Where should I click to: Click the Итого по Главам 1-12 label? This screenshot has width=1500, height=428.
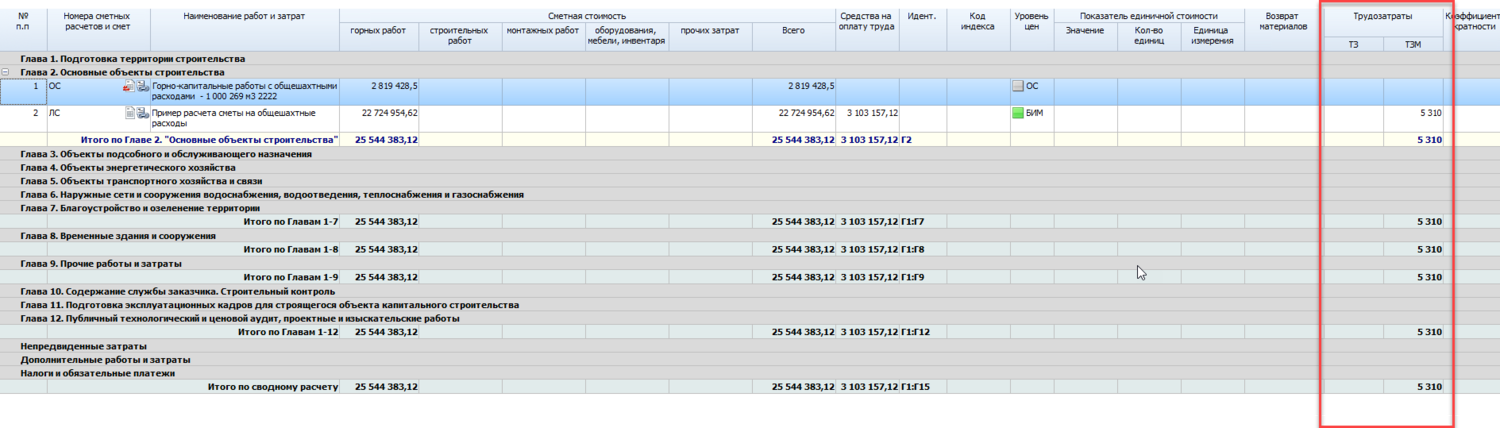coord(288,332)
